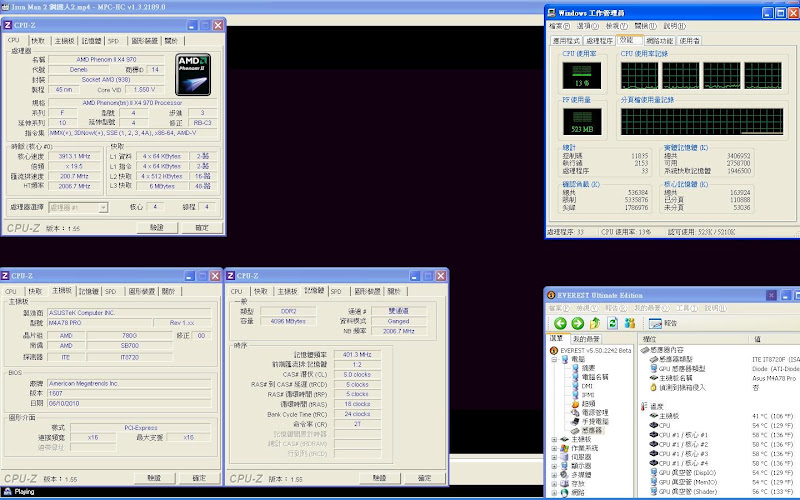Click the PF 使用量 523 MB gauge
The image size is (800, 500).
click(x=582, y=121)
